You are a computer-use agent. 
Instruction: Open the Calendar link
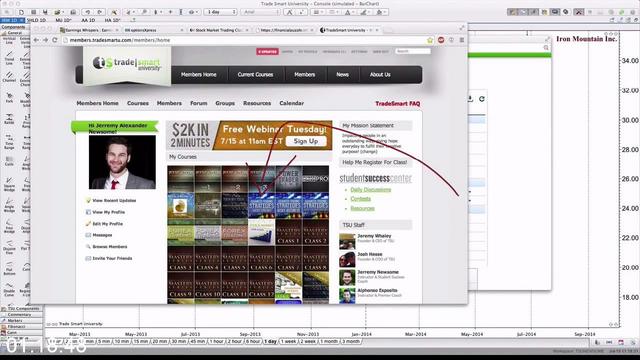(x=291, y=103)
